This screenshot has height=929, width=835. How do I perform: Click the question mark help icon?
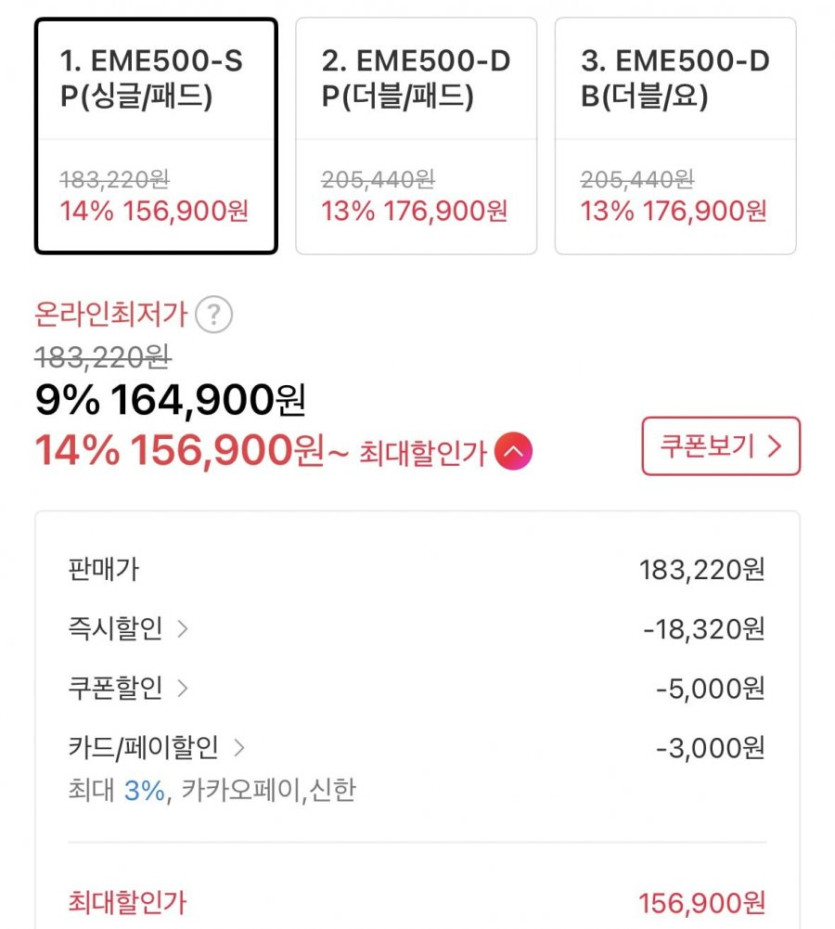(214, 316)
